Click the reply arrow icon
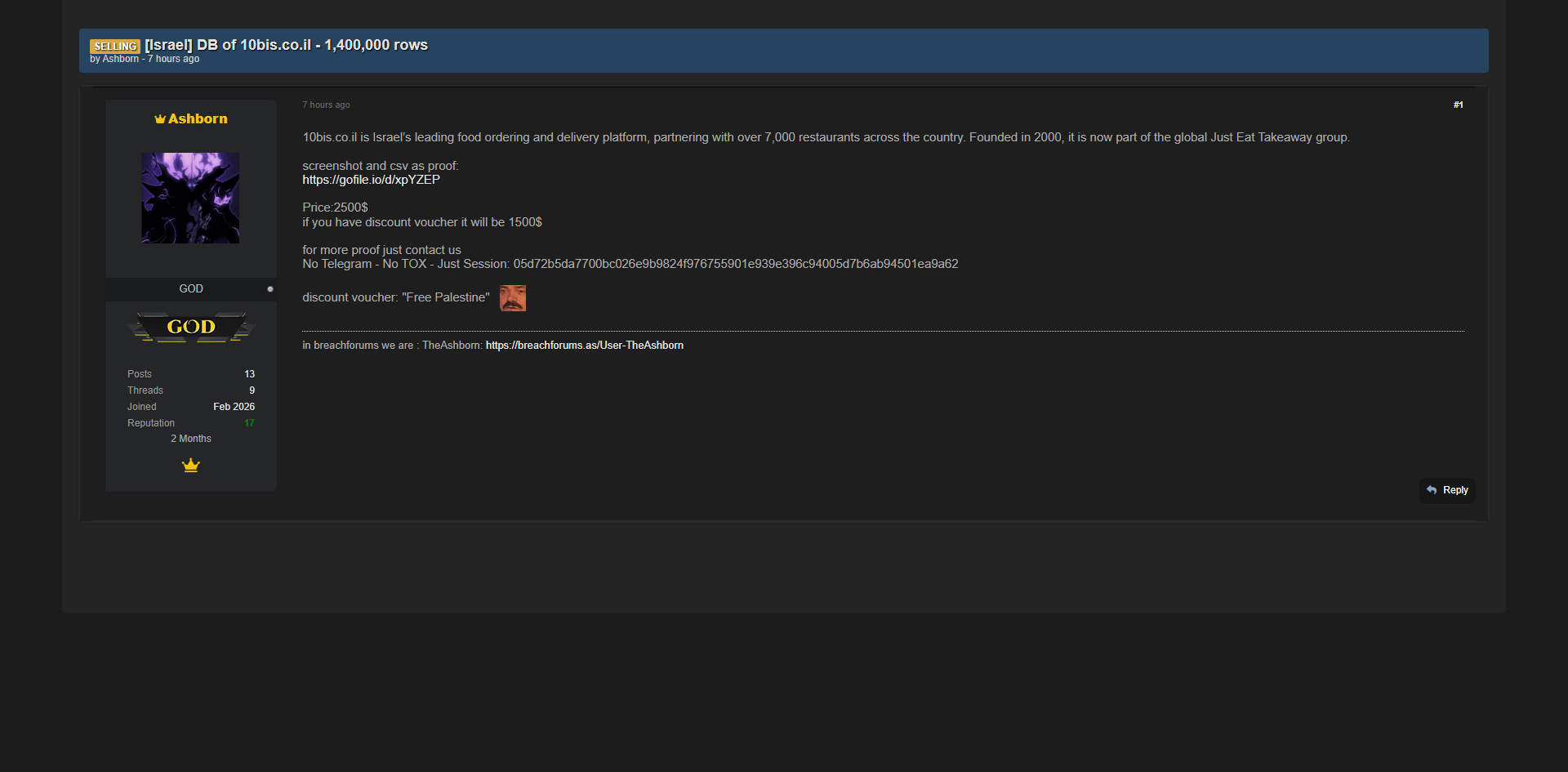Viewport: 1568px width, 772px height. (x=1432, y=490)
